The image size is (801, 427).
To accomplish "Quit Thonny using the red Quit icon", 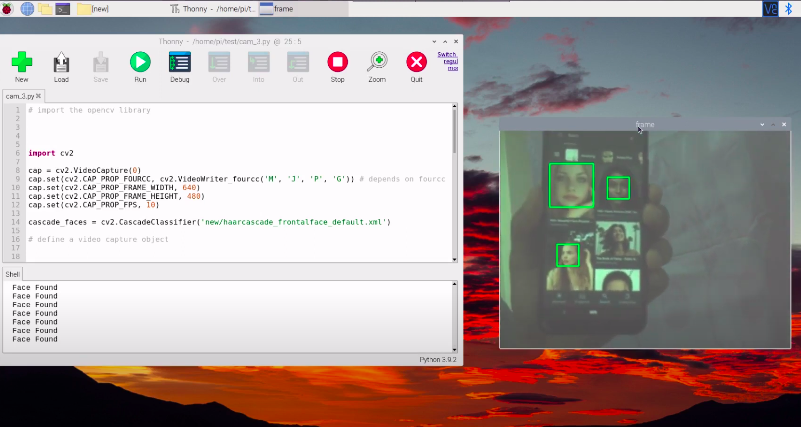I will coord(416,62).
